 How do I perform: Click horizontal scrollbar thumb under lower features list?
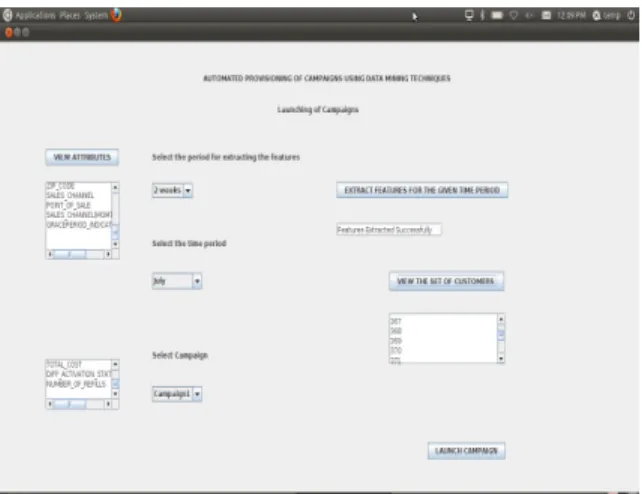[70, 404]
